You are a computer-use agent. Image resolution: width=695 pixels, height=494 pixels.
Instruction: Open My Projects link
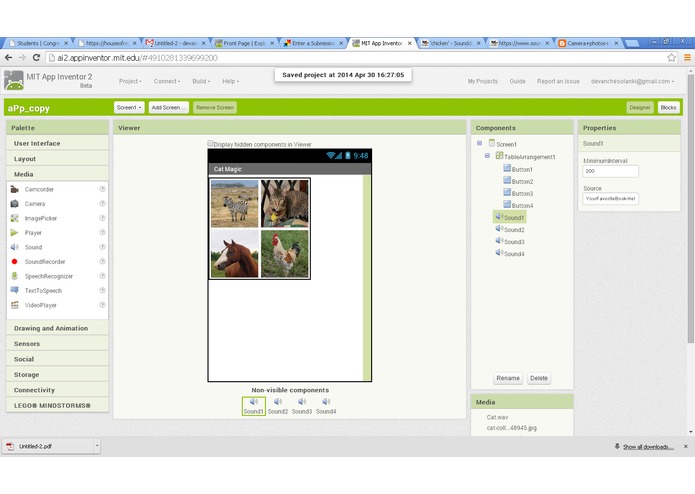(x=483, y=82)
